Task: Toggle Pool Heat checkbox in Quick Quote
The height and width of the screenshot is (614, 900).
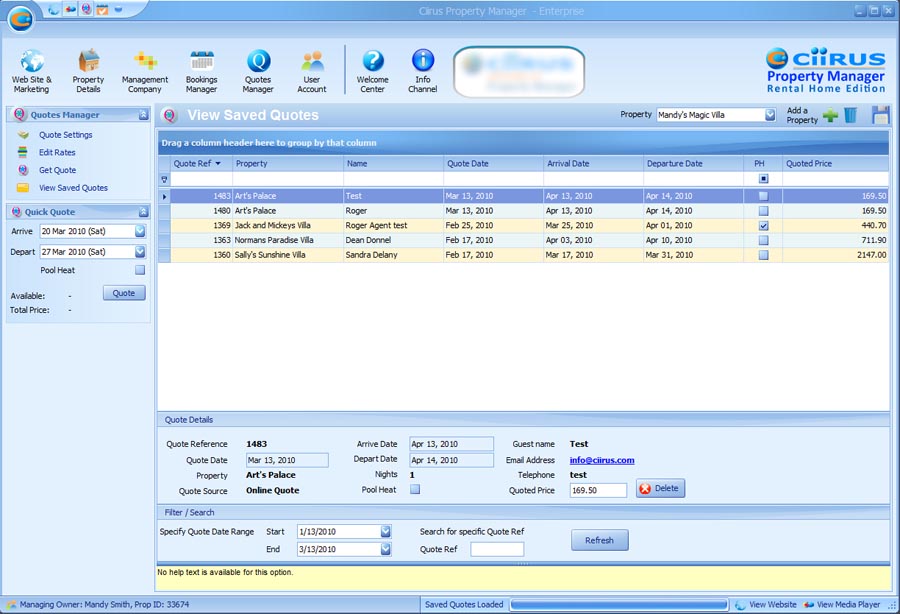Action: pyautogui.click(x=140, y=270)
